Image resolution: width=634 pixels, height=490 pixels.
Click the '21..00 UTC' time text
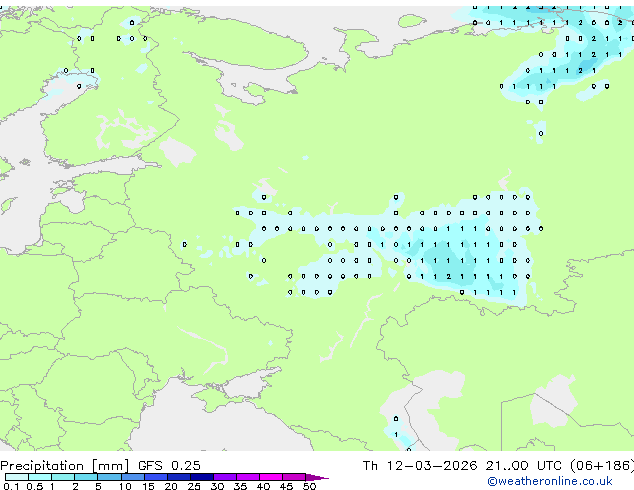(524, 466)
